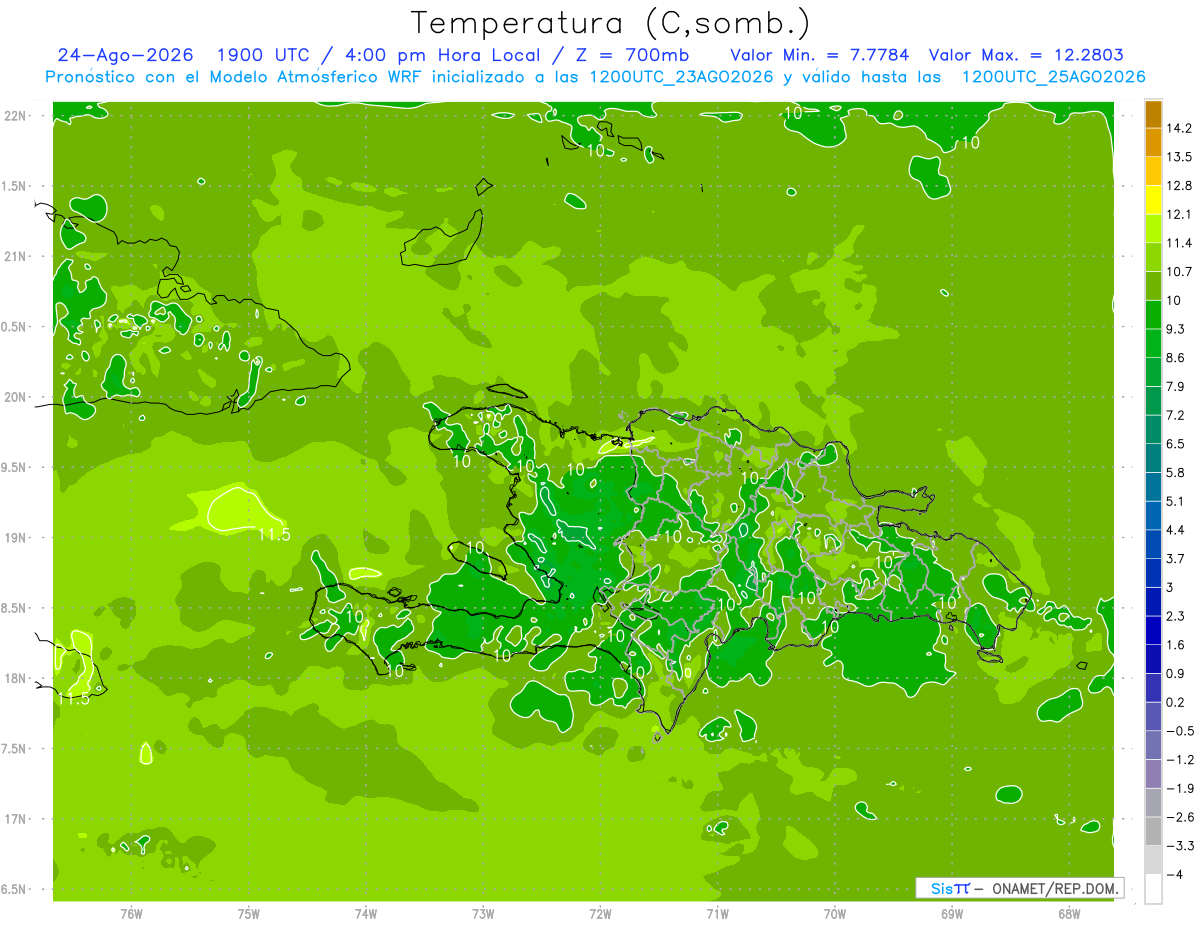Click the blue legend swatch between 3 and 2.3
This screenshot has width=1200, height=927.
point(1153,602)
